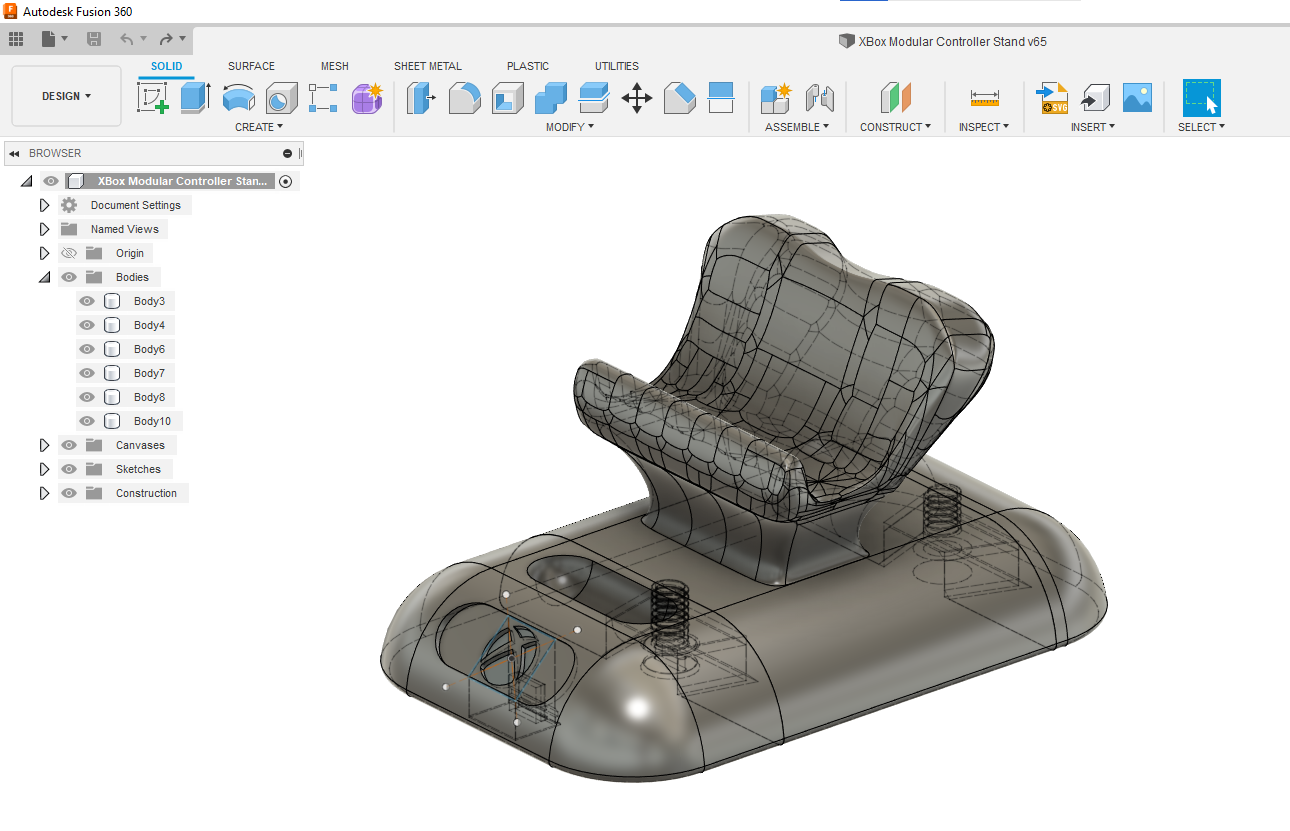Collapse the Bodies folder

(44, 277)
